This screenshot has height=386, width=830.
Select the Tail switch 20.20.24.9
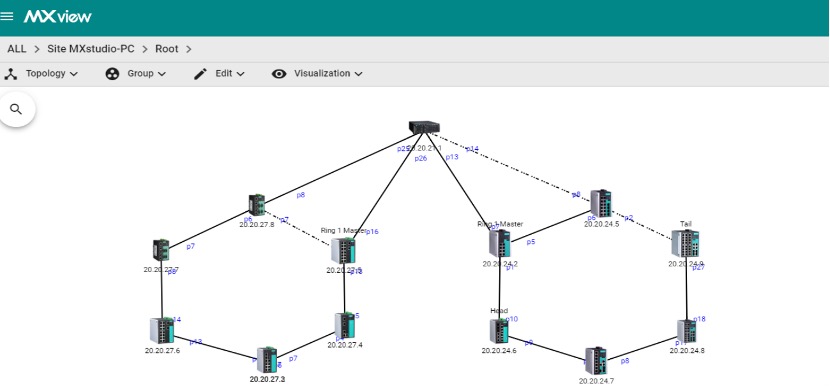tap(685, 244)
